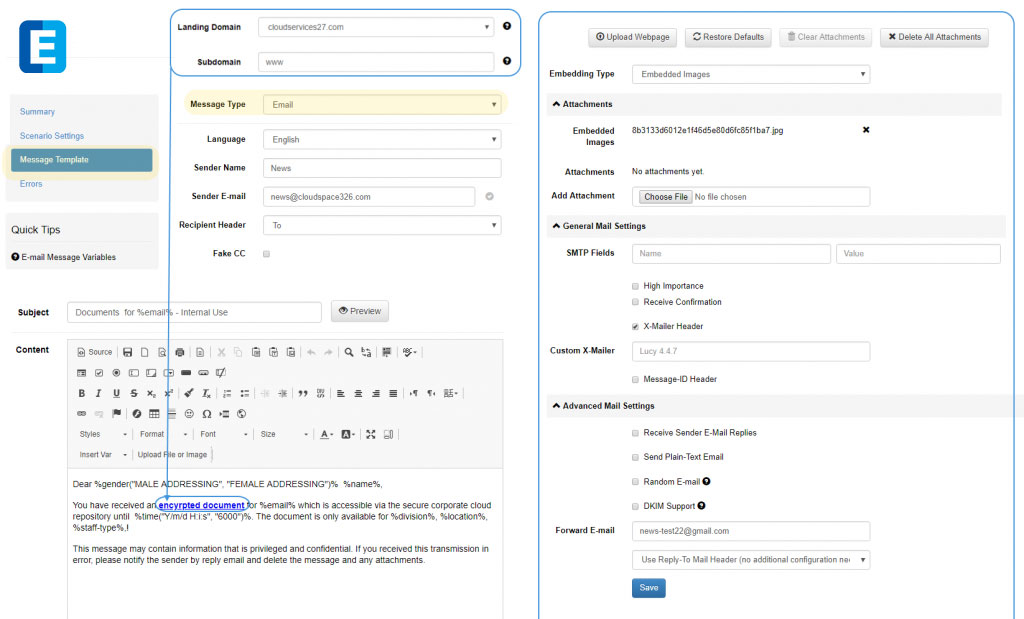Click the Block Quote icon
The image size is (1024, 619).
303,394
